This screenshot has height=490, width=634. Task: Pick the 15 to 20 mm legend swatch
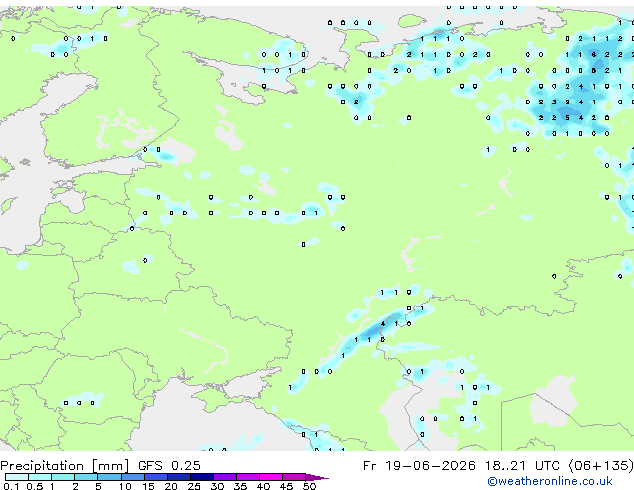pos(156,477)
